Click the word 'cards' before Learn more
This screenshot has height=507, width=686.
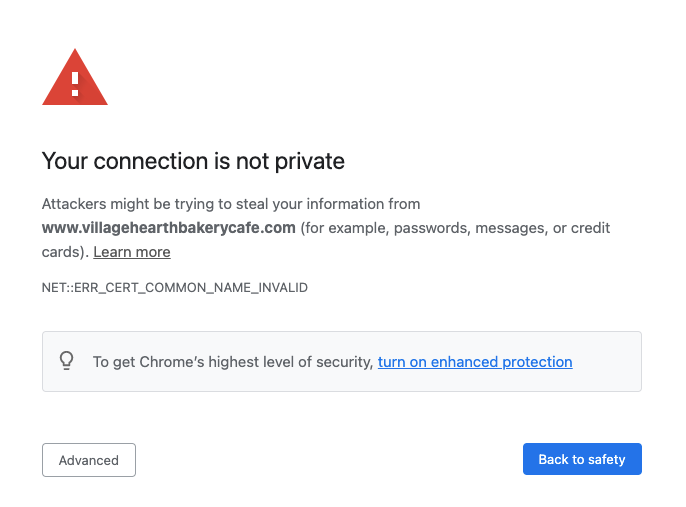click(62, 252)
